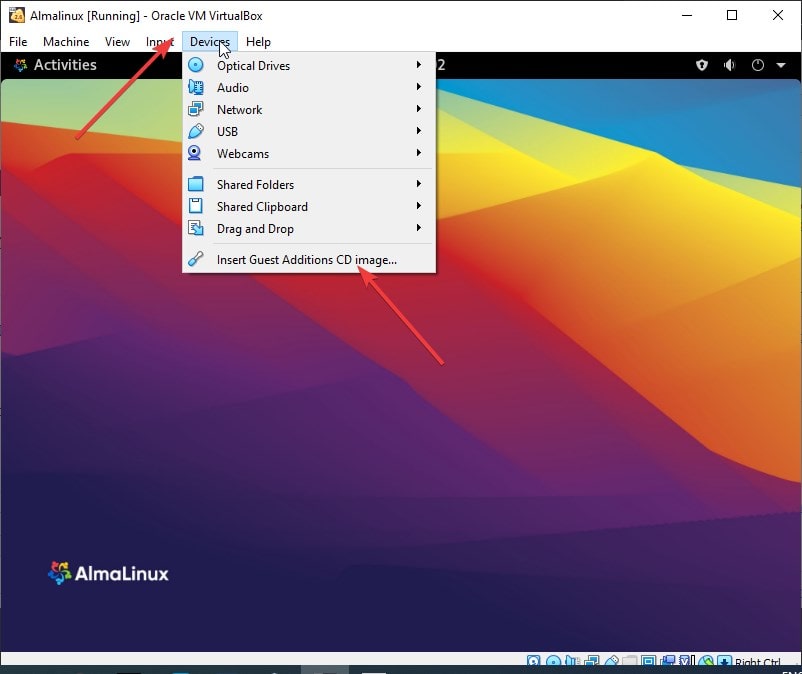The width and height of the screenshot is (802, 674).
Task: Click the Activities button
Action: tap(55, 65)
